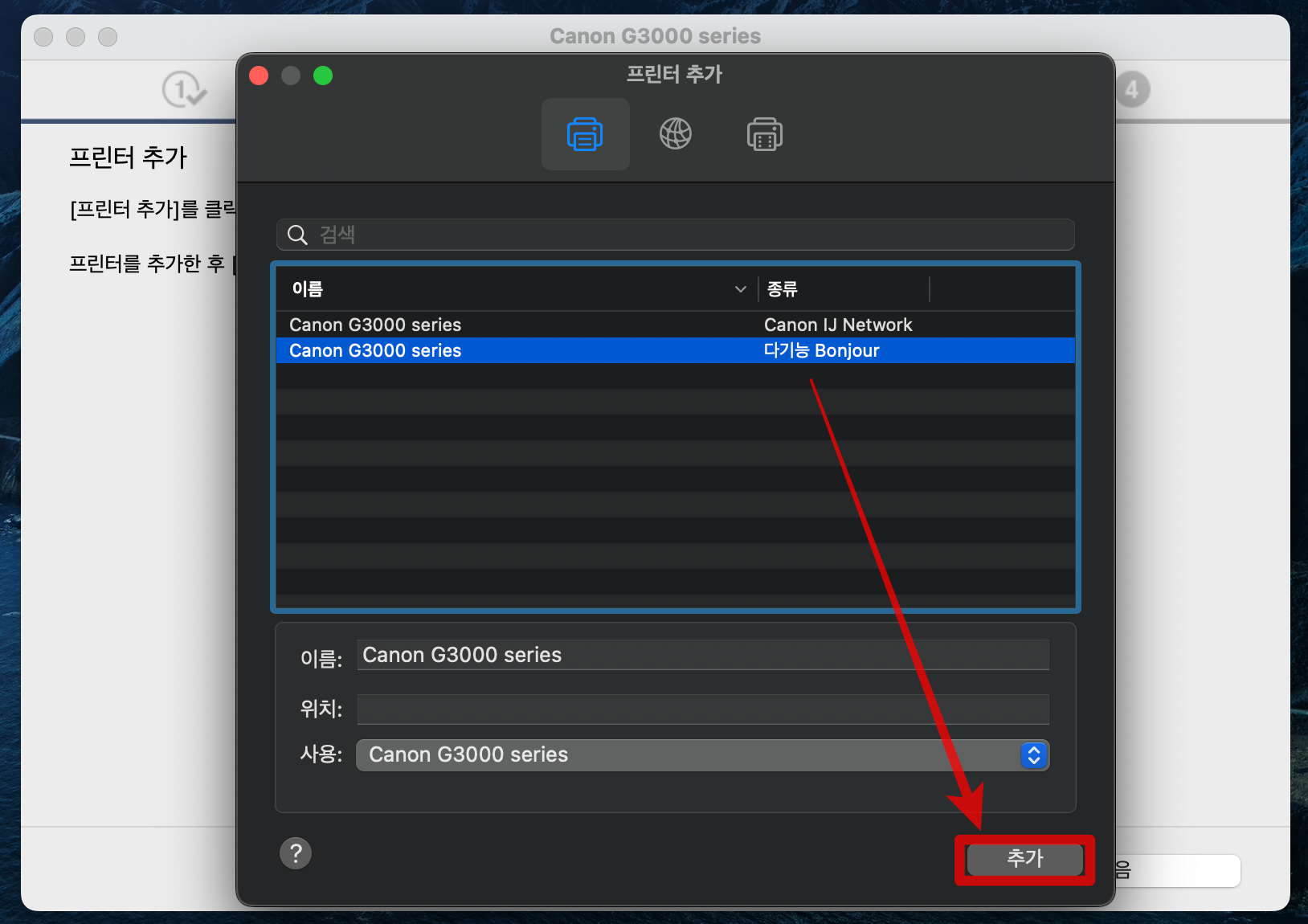Open the 사용 driver dropdown
Image resolution: width=1308 pixels, height=924 pixels.
(x=703, y=755)
